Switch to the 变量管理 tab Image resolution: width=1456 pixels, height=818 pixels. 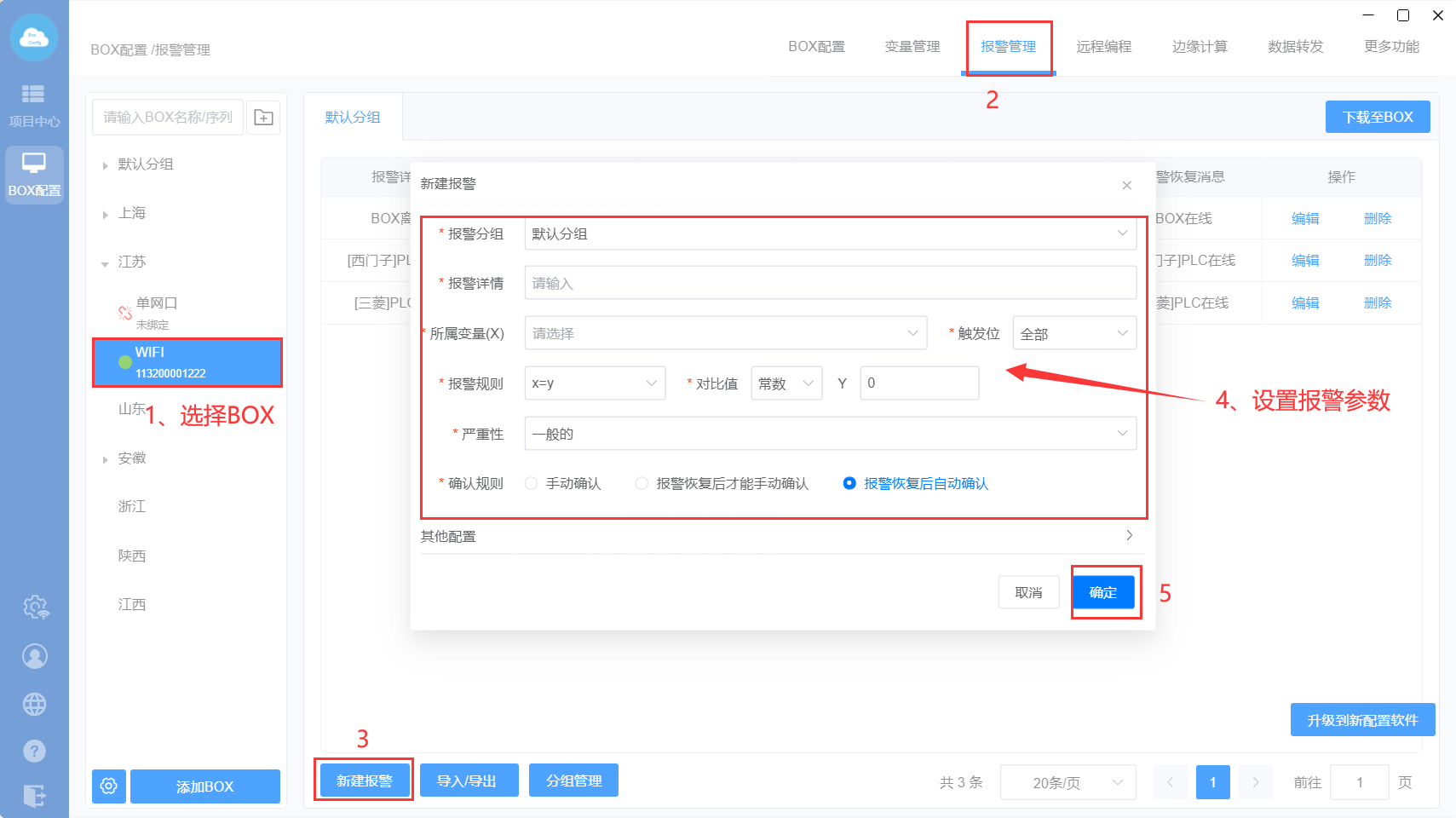[912, 47]
